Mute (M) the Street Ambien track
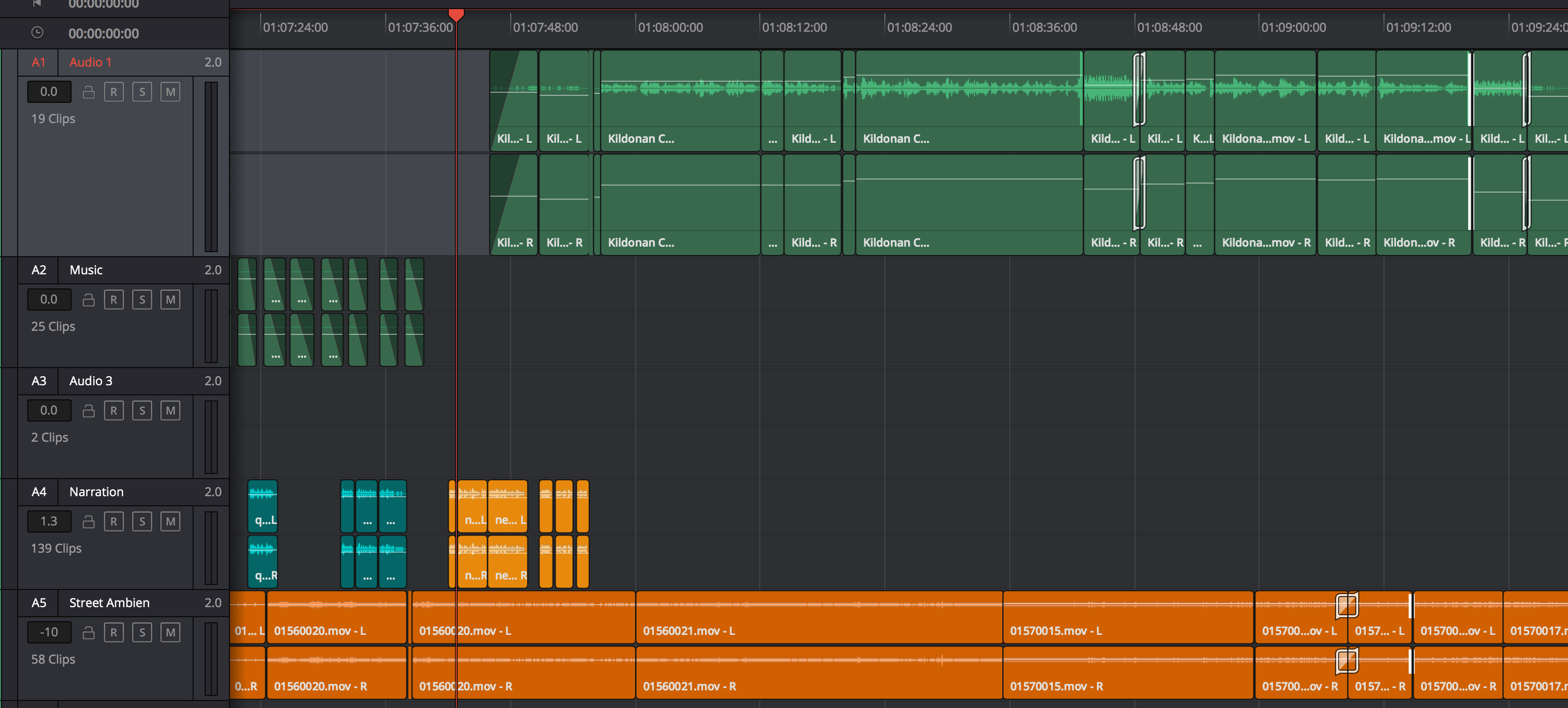The width and height of the screenshot is (1568, 708). pyautogui.click(x=170, y=632)
